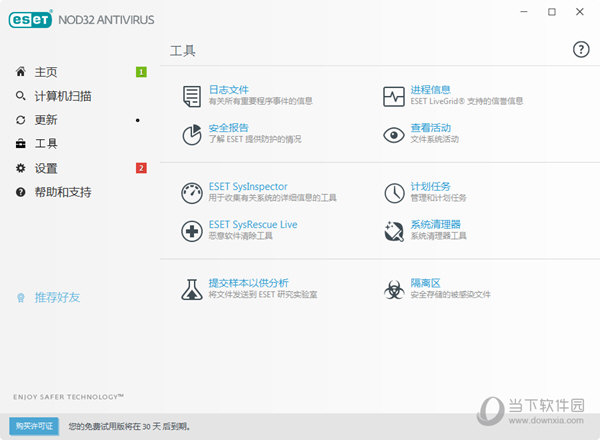Click the quarantine biohazard icon
The height and width of the screenshot is (440, 600).
coord(394,290)
